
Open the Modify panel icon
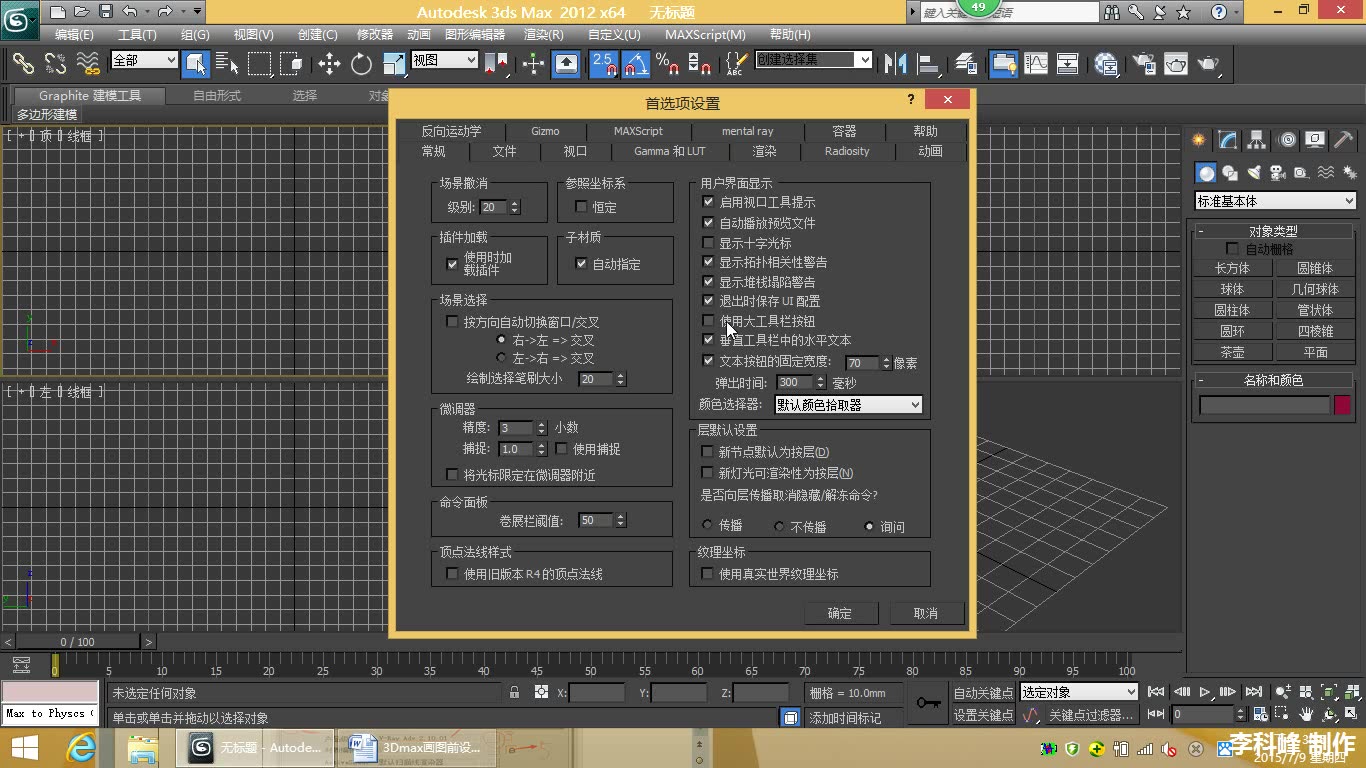[1226, 141]
